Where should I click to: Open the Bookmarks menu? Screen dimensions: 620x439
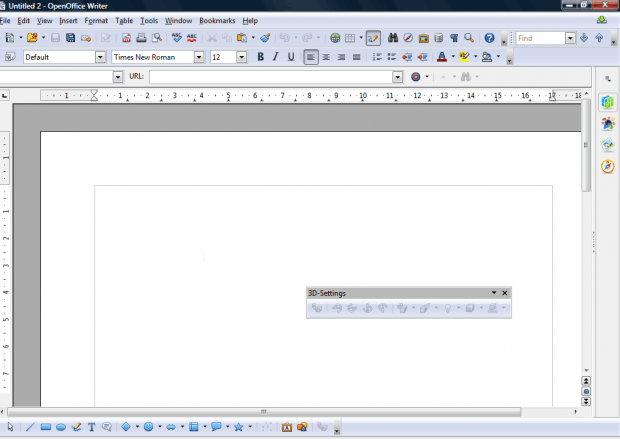(216, 20)
